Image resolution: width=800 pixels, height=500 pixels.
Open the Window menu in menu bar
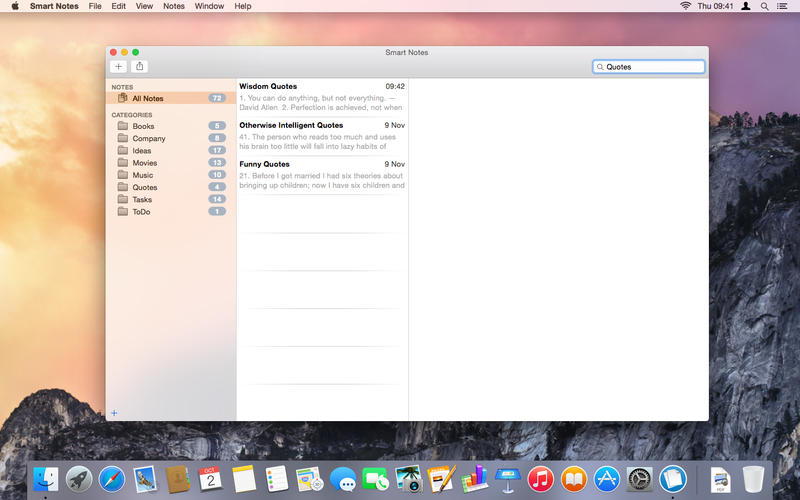coord(209,6)
